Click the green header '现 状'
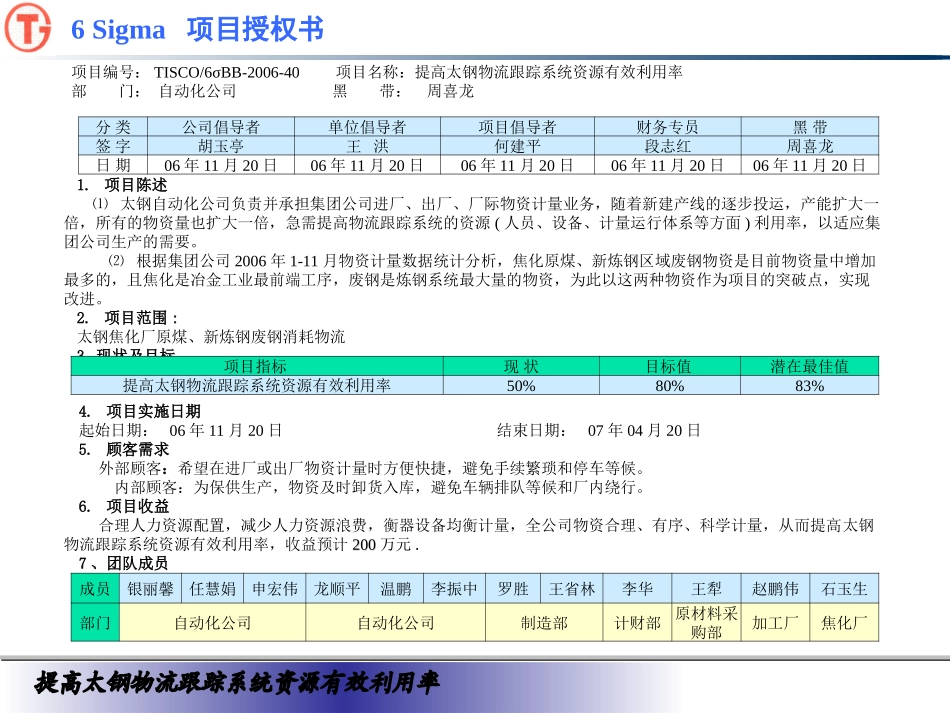 click(521, 366)
